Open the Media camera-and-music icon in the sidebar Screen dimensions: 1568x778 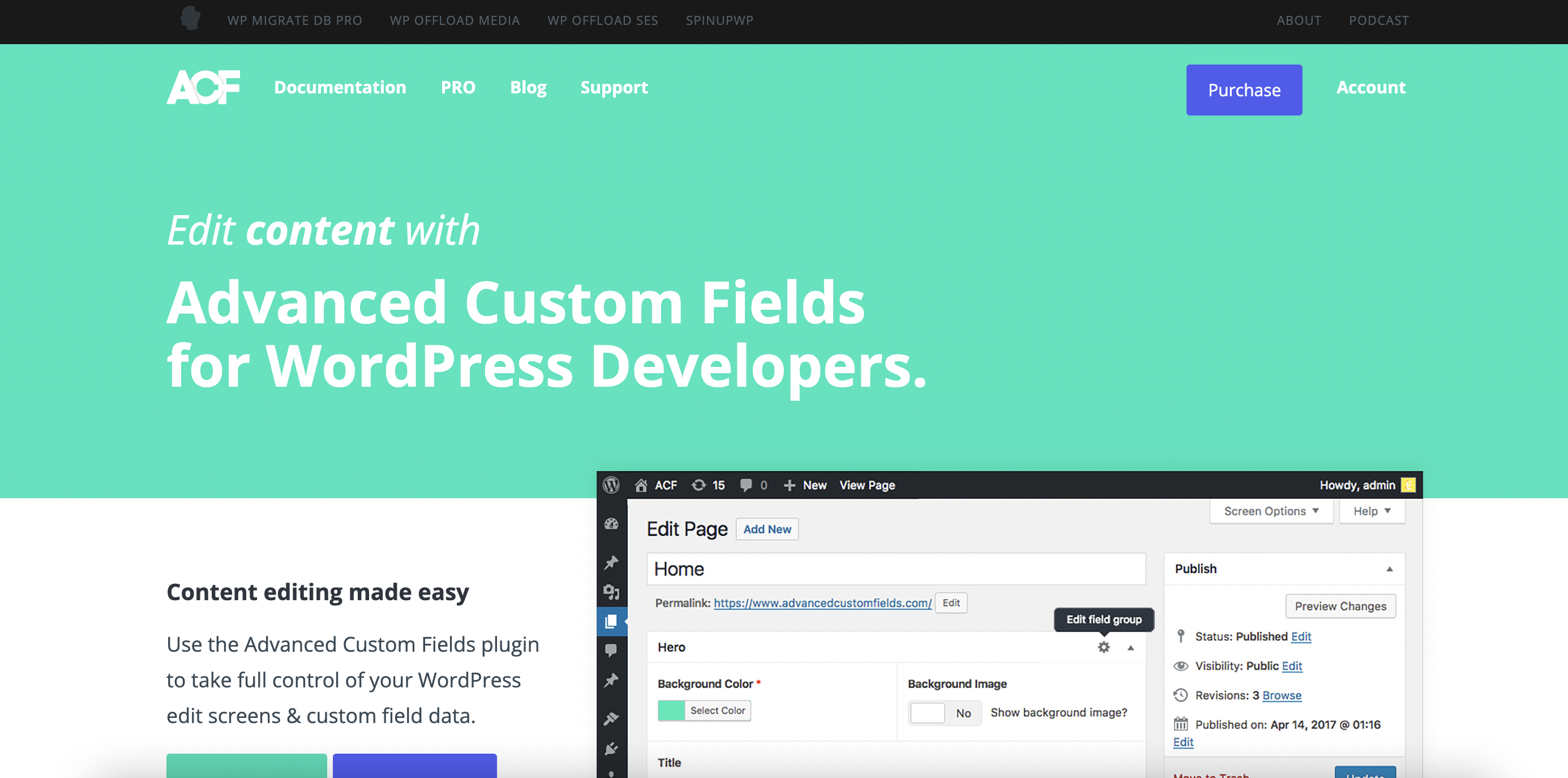click(x=611, y=592)
